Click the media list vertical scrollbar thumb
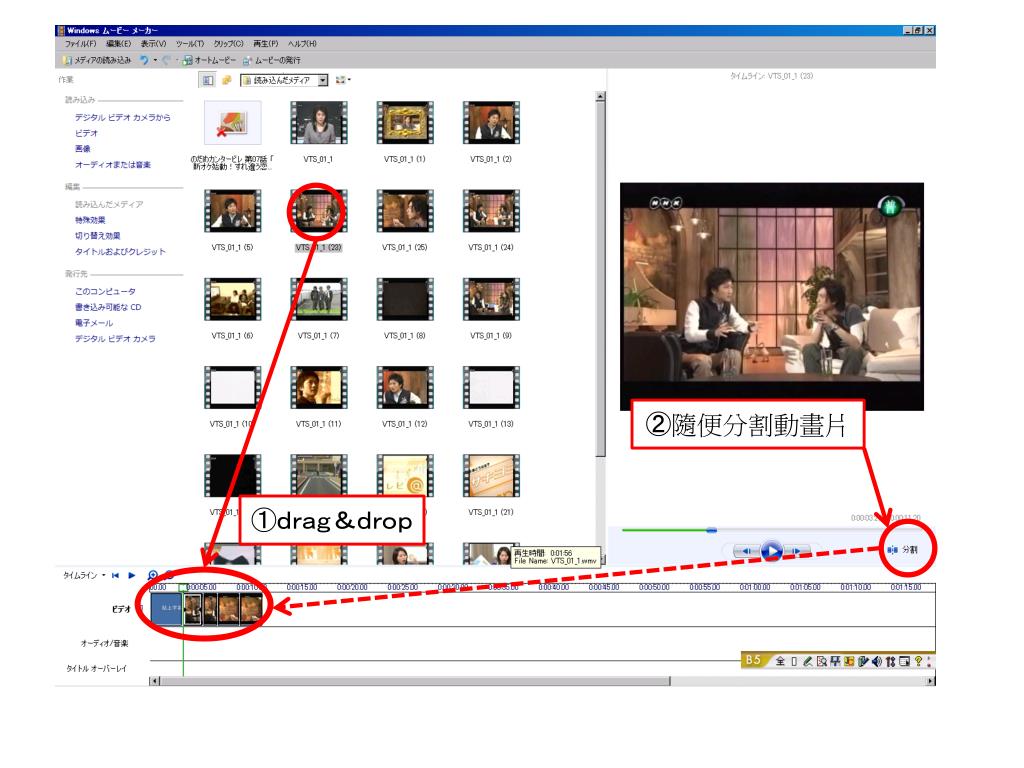Image resolution: width=1024 pixels, height=768 pixels. 600,281
